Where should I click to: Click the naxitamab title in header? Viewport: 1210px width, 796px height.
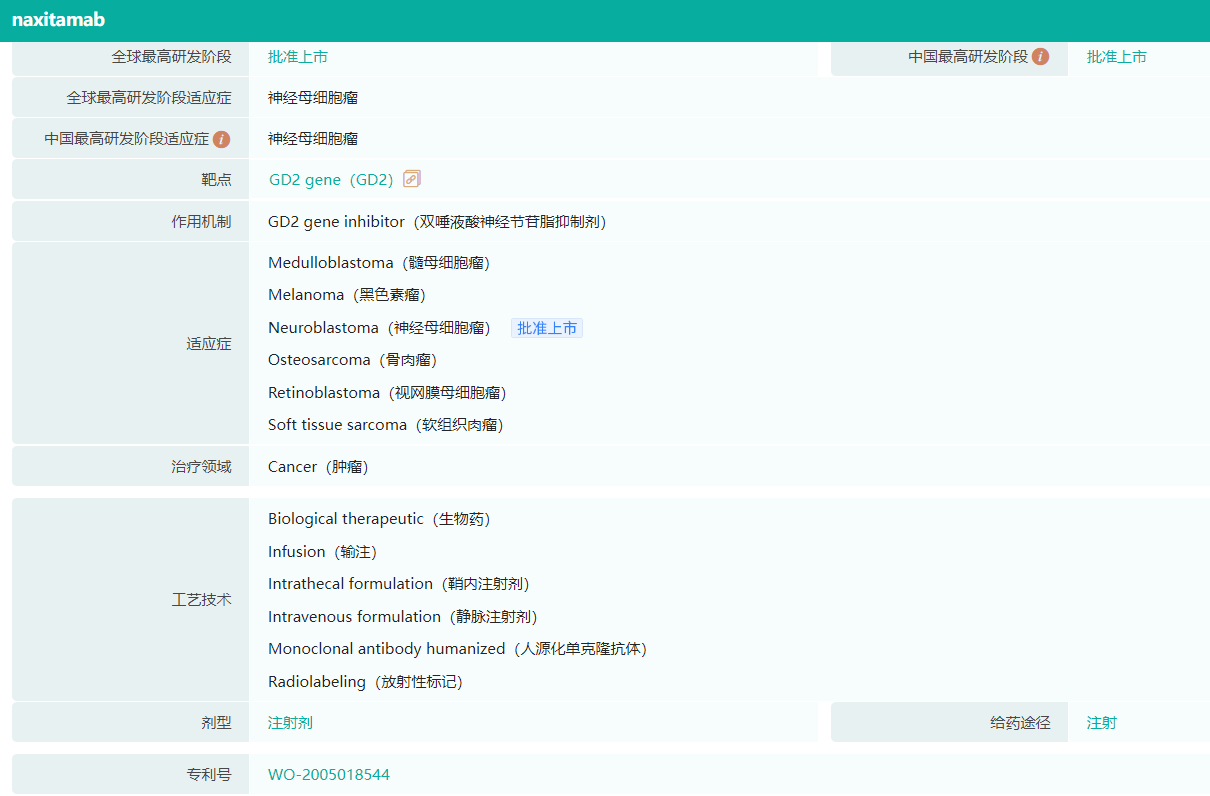pos(58,20)
